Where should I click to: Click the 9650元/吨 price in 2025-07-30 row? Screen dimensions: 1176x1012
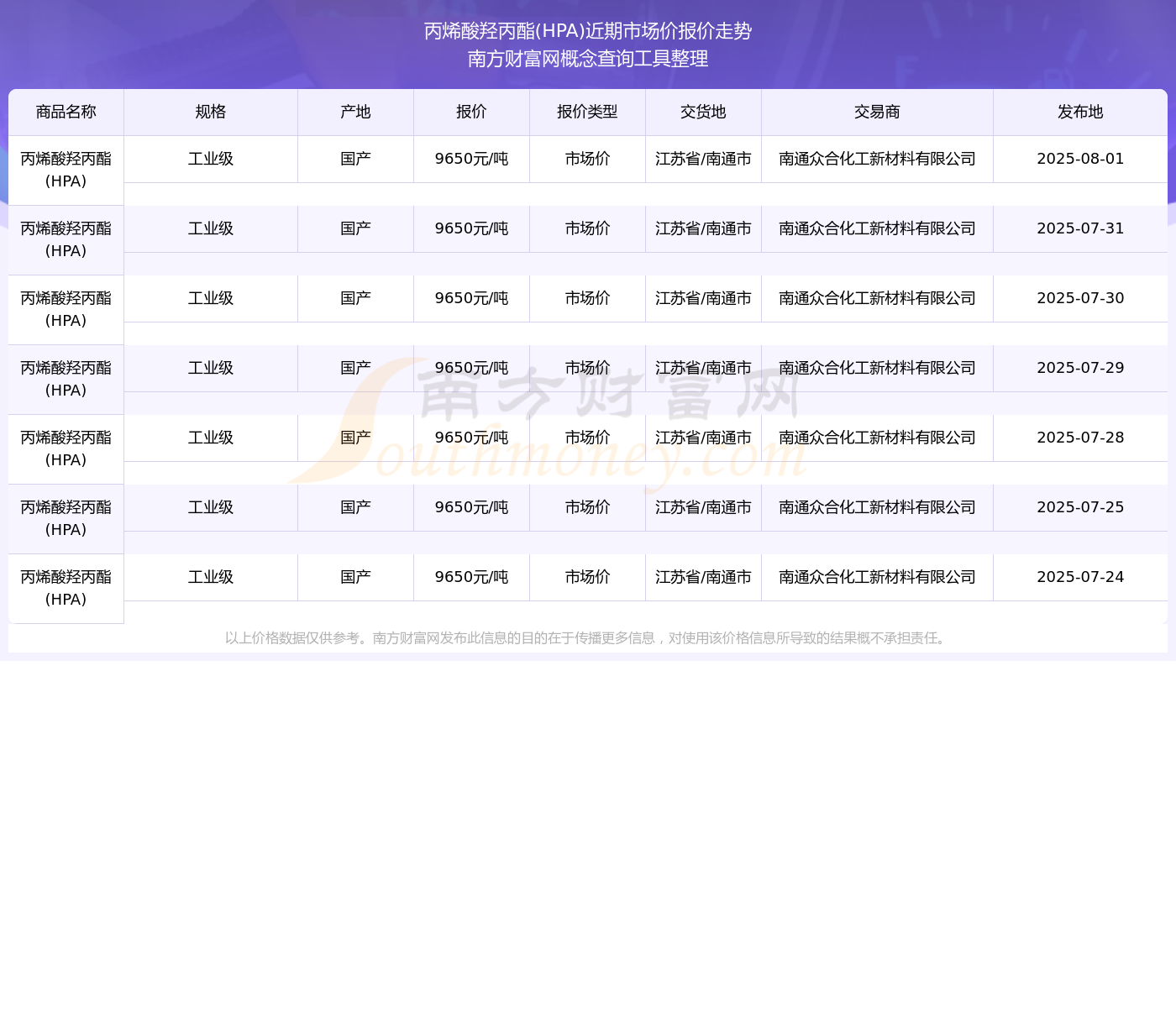[472, 298]
